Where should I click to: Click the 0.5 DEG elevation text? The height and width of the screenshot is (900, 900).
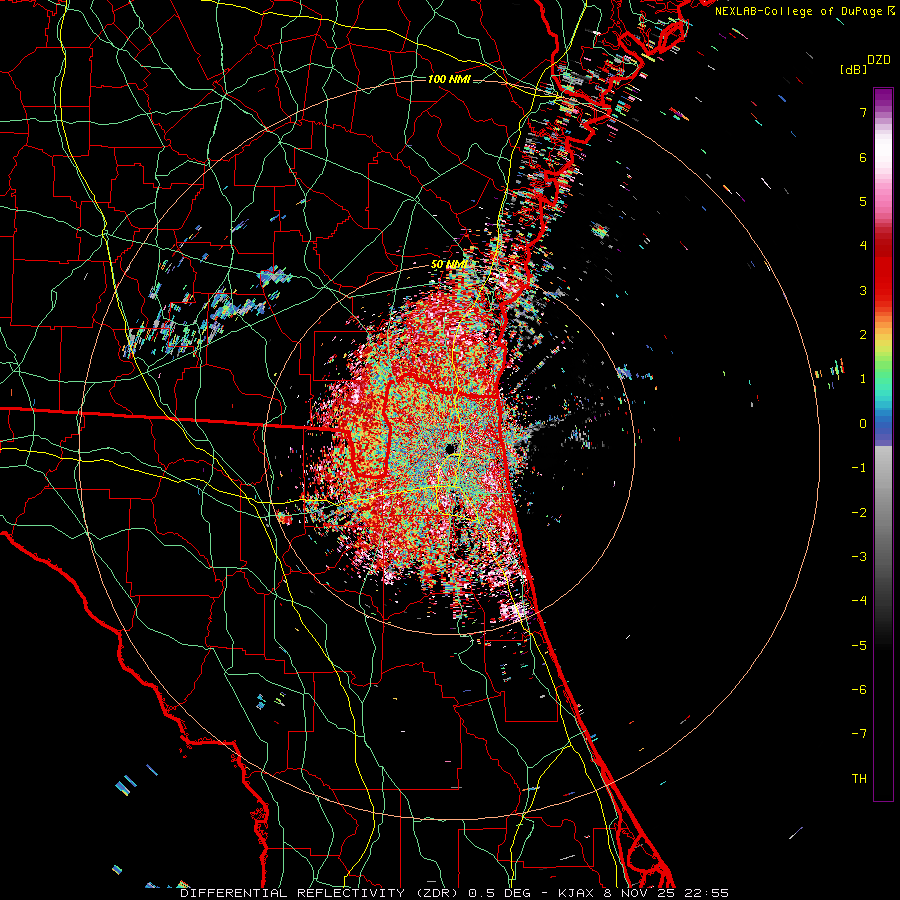click(499, 893)
